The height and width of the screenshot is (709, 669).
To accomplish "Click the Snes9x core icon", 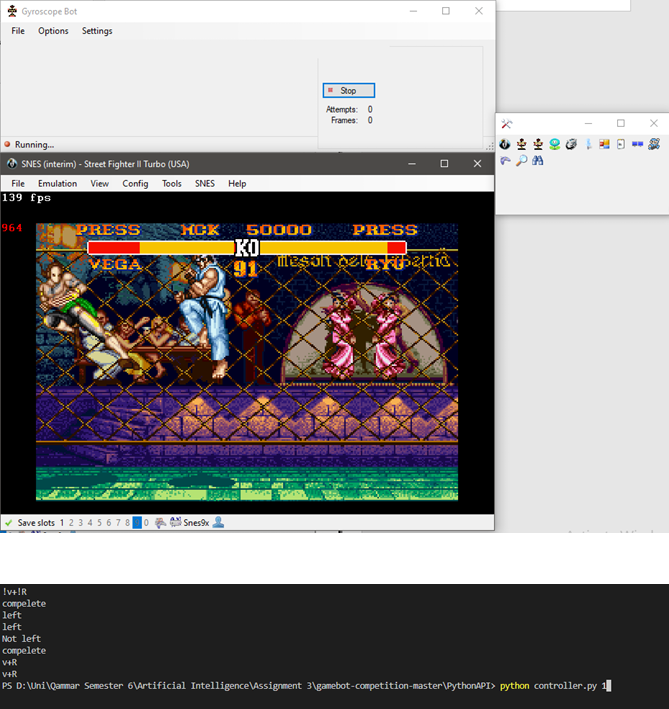I will coord(175,522).
